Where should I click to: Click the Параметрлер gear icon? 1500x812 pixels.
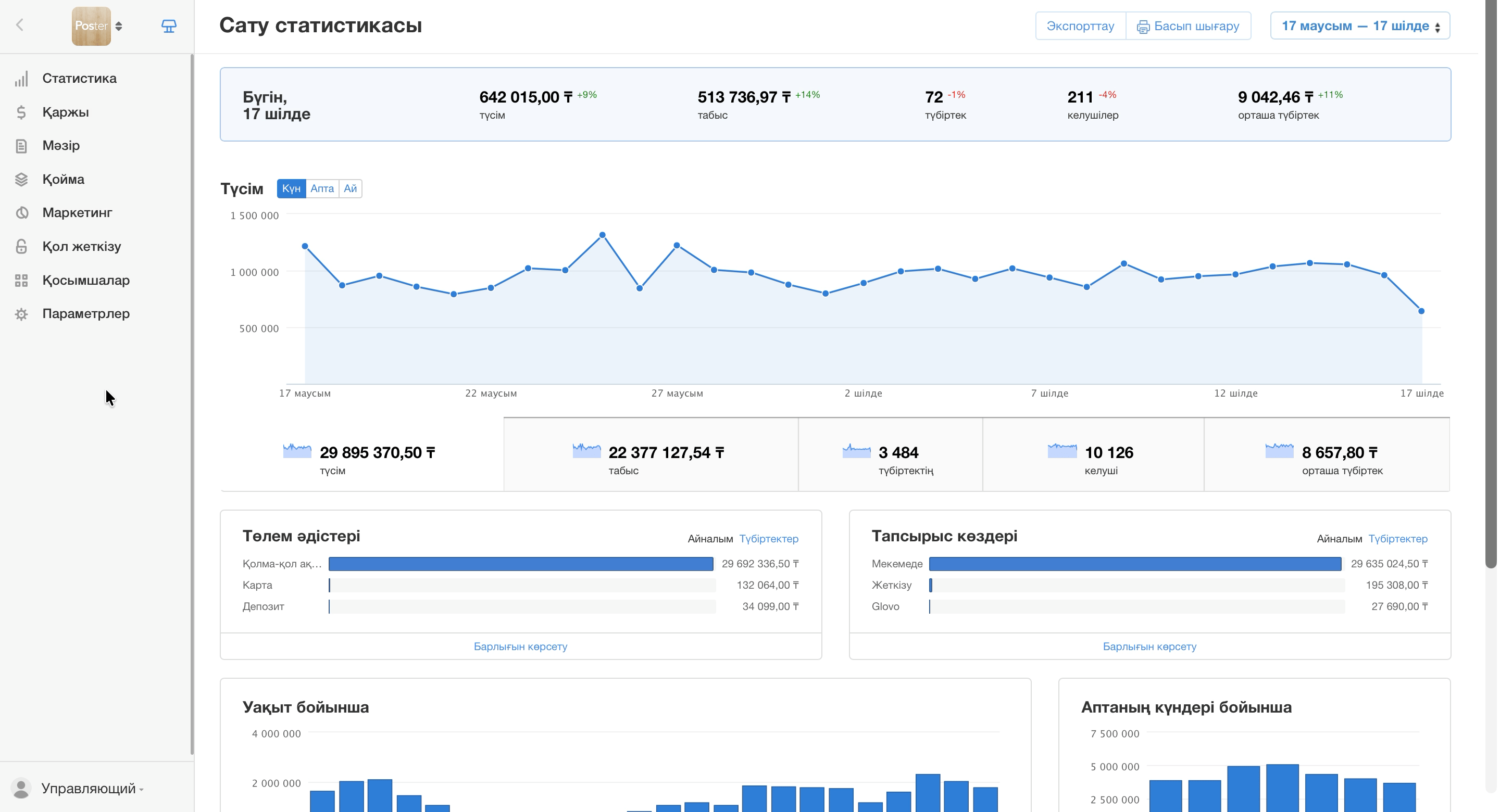[21, 314]
